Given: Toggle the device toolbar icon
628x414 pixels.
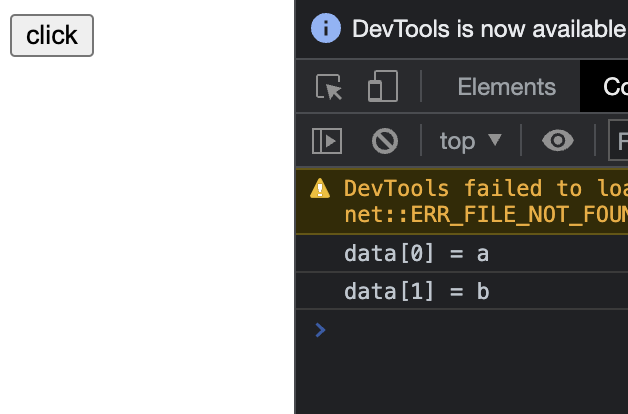Looking at the screenshot, I should click(x=382, y=87).
